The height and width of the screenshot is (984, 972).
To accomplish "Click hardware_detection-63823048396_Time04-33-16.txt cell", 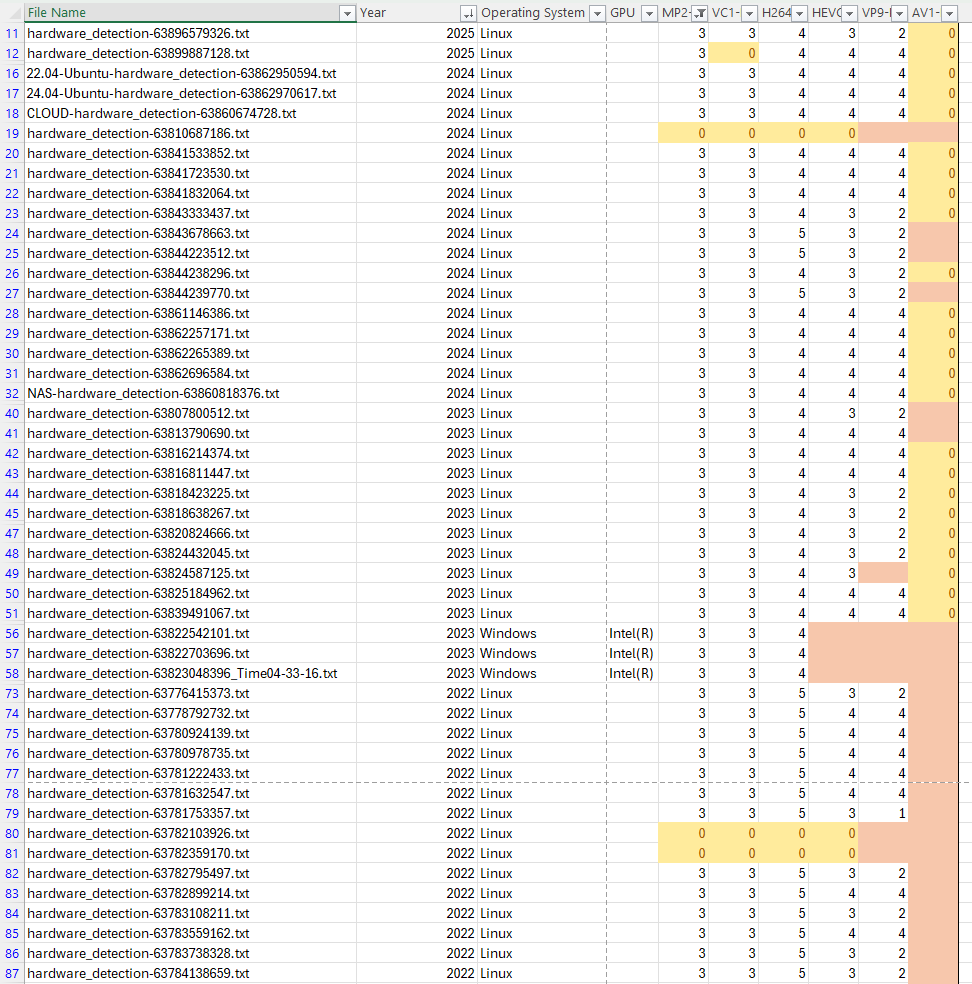I will pyautogui.click(x=182, y=673).
